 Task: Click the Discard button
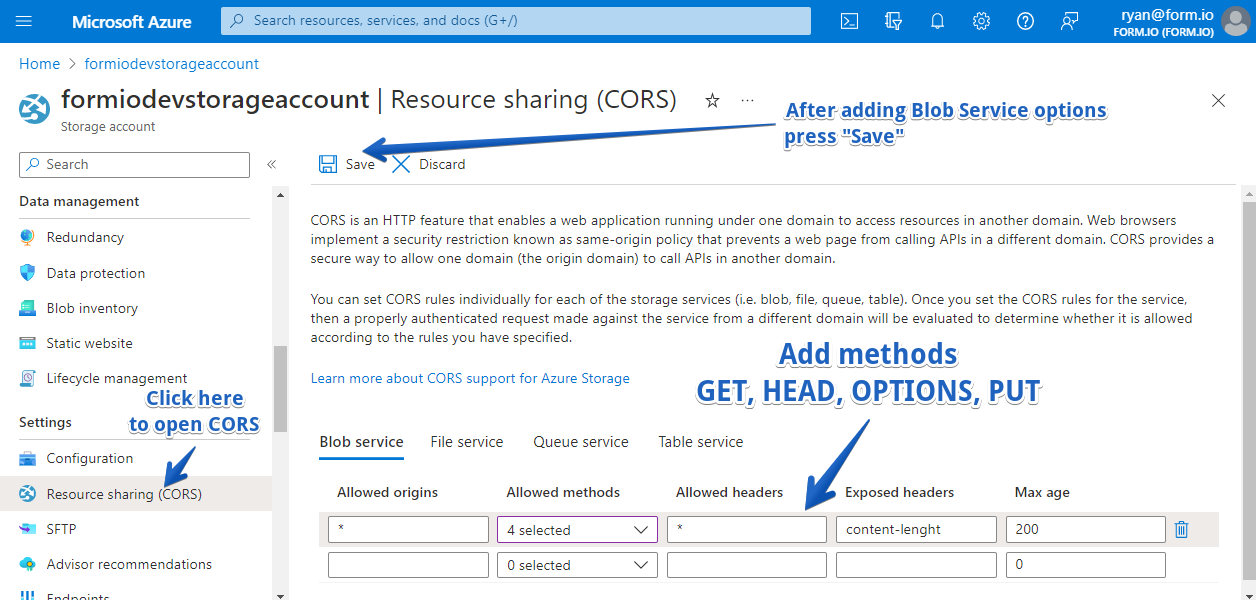[429, 164]
